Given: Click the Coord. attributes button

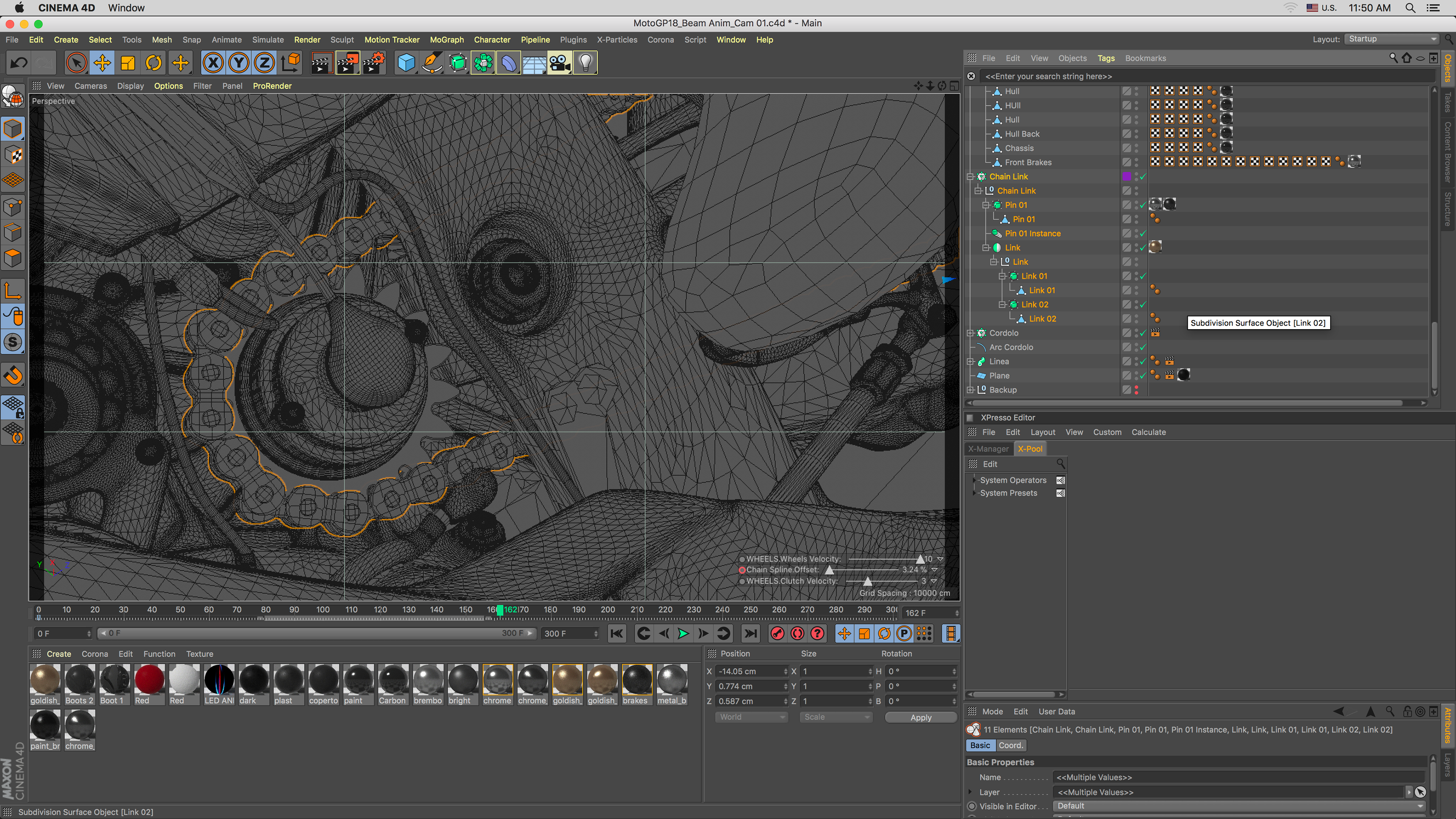Looking at the screenshot, I should tap(1010, 745).
